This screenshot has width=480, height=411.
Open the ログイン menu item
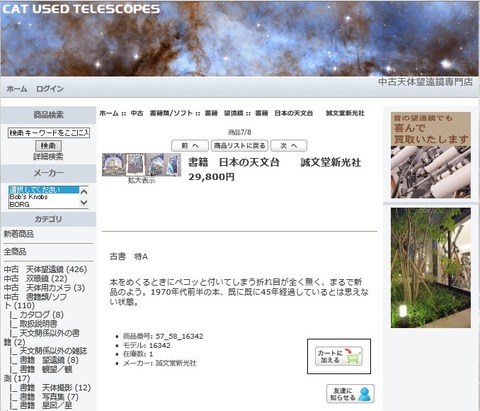[50, 89]
